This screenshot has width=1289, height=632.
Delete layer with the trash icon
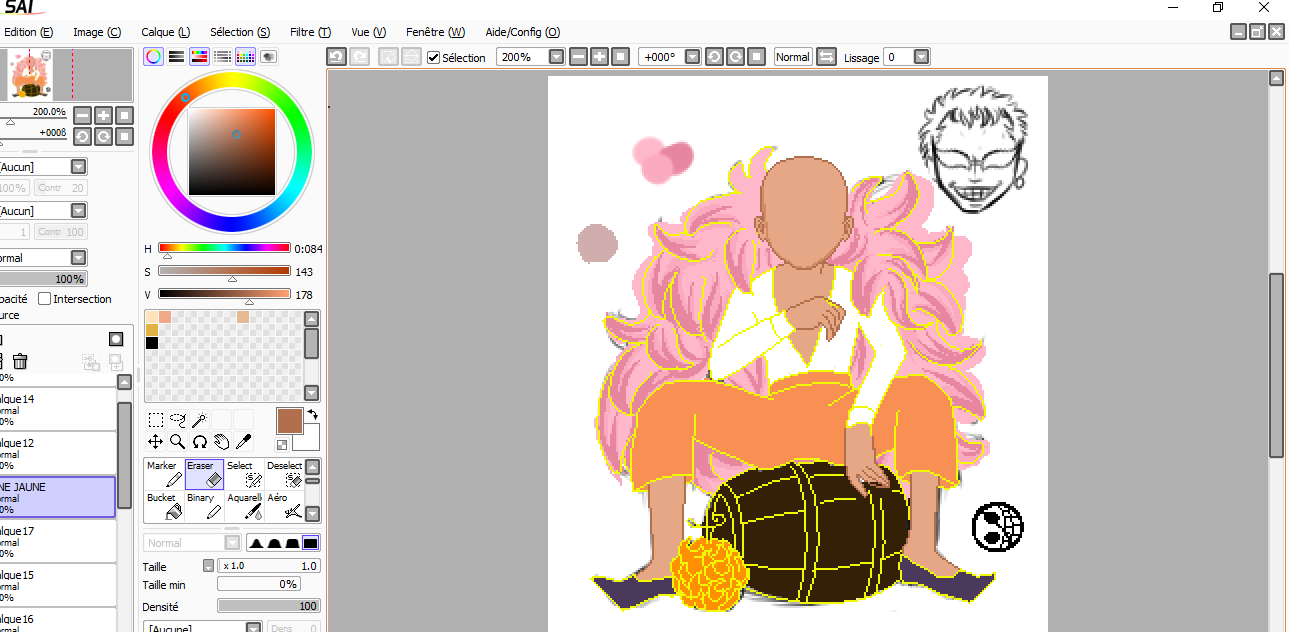point(20,362)
